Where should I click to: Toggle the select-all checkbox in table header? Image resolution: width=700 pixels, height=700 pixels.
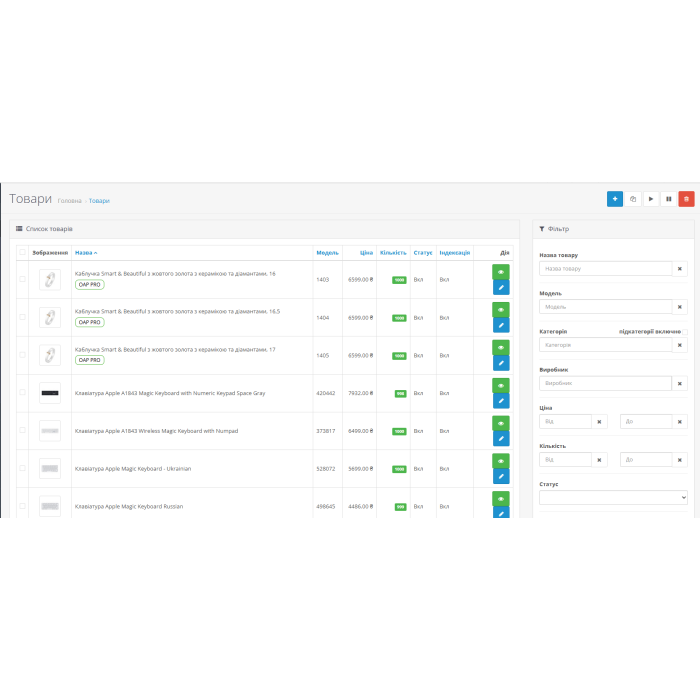(x=22, y=252)
